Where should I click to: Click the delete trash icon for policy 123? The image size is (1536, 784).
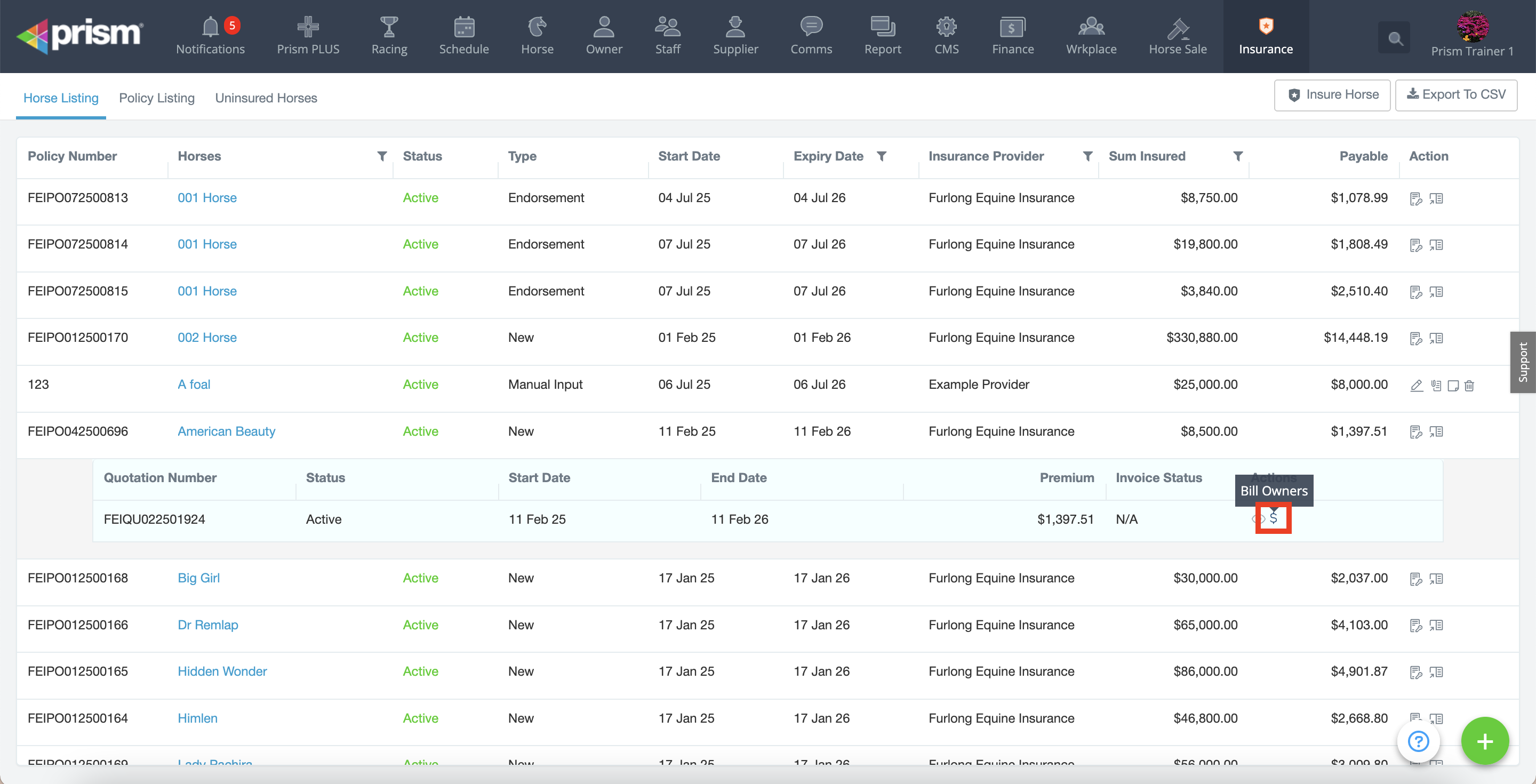[1469, 386]
